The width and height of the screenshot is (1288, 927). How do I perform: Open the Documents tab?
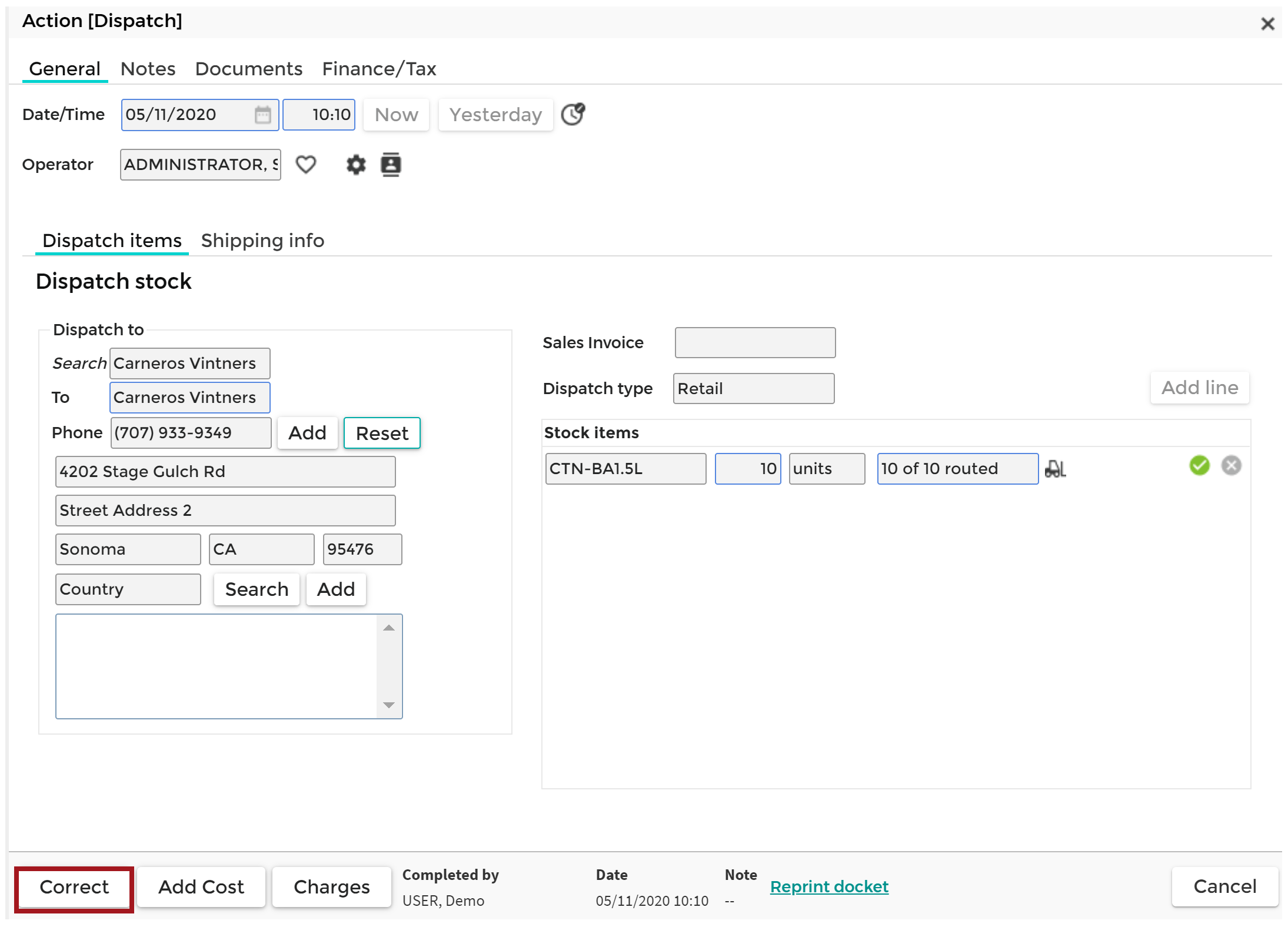tap(249, 69)
